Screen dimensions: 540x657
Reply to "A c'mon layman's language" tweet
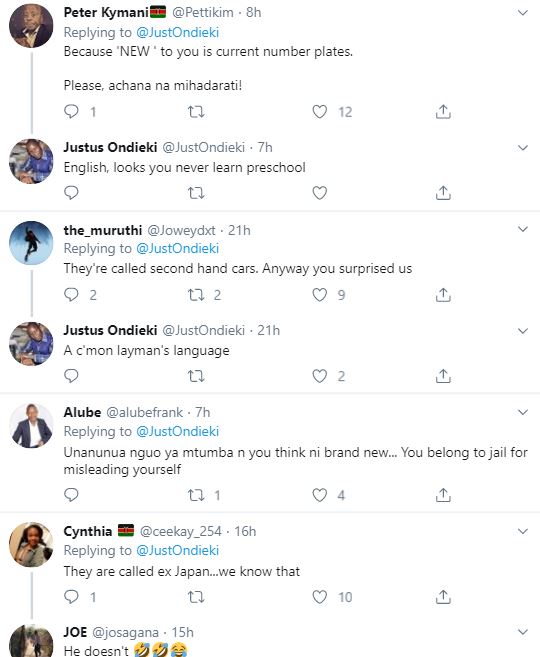(x=71, y=376)
